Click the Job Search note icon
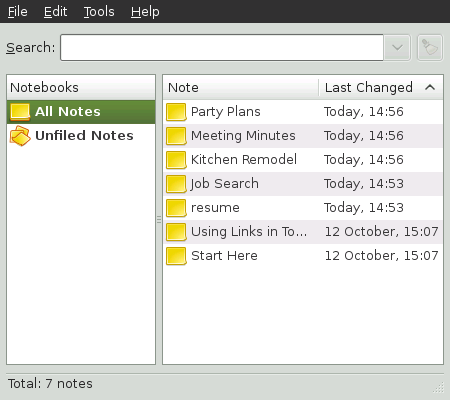Screen dimensions: 450x400 [176, 184]
